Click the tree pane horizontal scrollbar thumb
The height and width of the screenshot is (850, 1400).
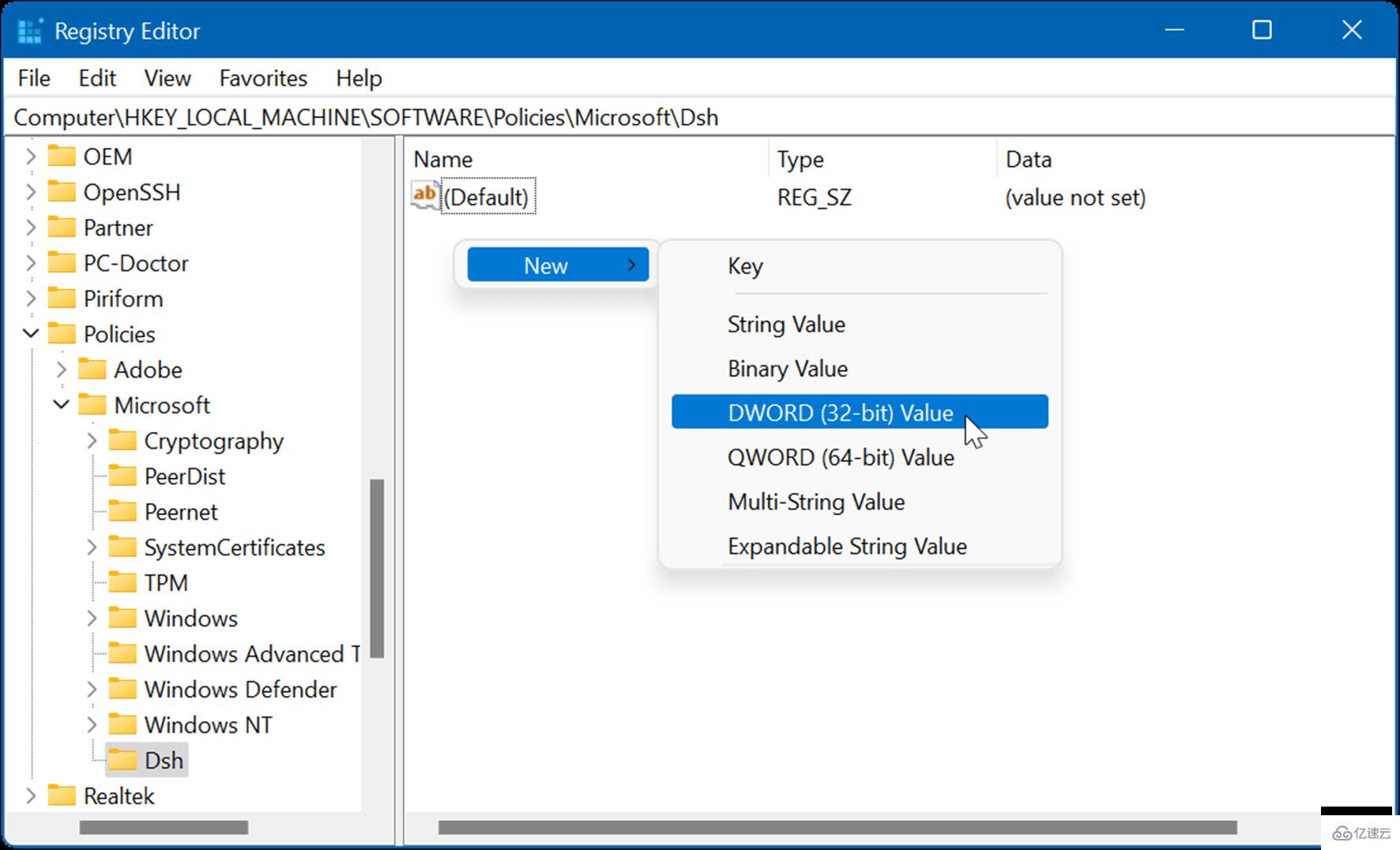(164, 827)
